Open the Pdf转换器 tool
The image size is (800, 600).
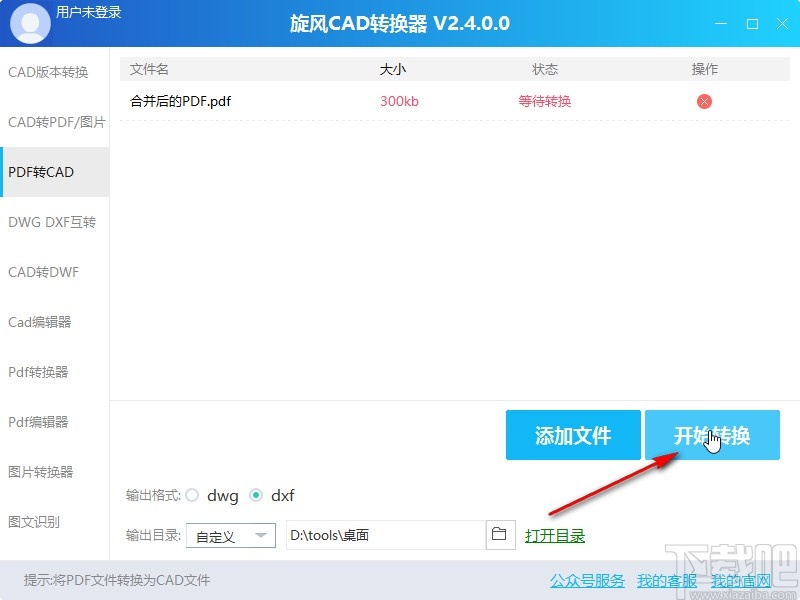[40, 372]
